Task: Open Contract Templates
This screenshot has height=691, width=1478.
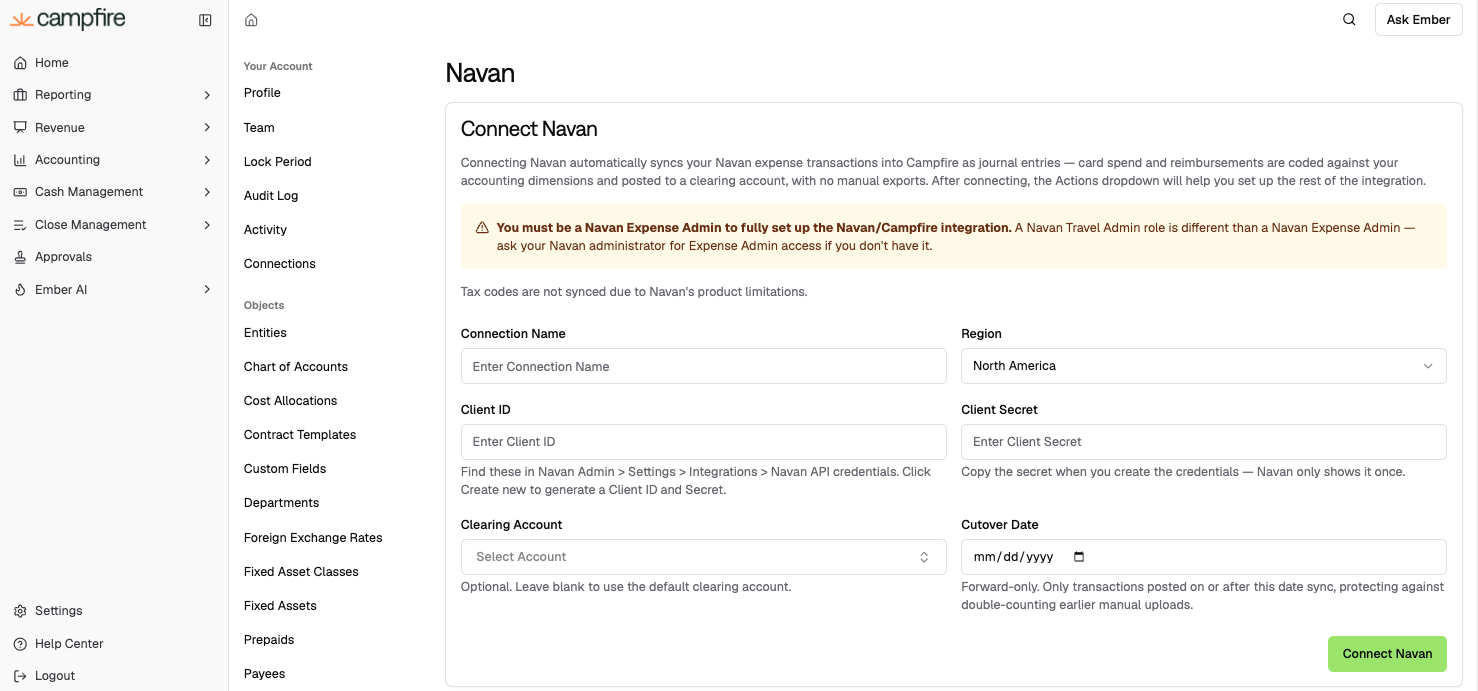Action: click(300, 435)
